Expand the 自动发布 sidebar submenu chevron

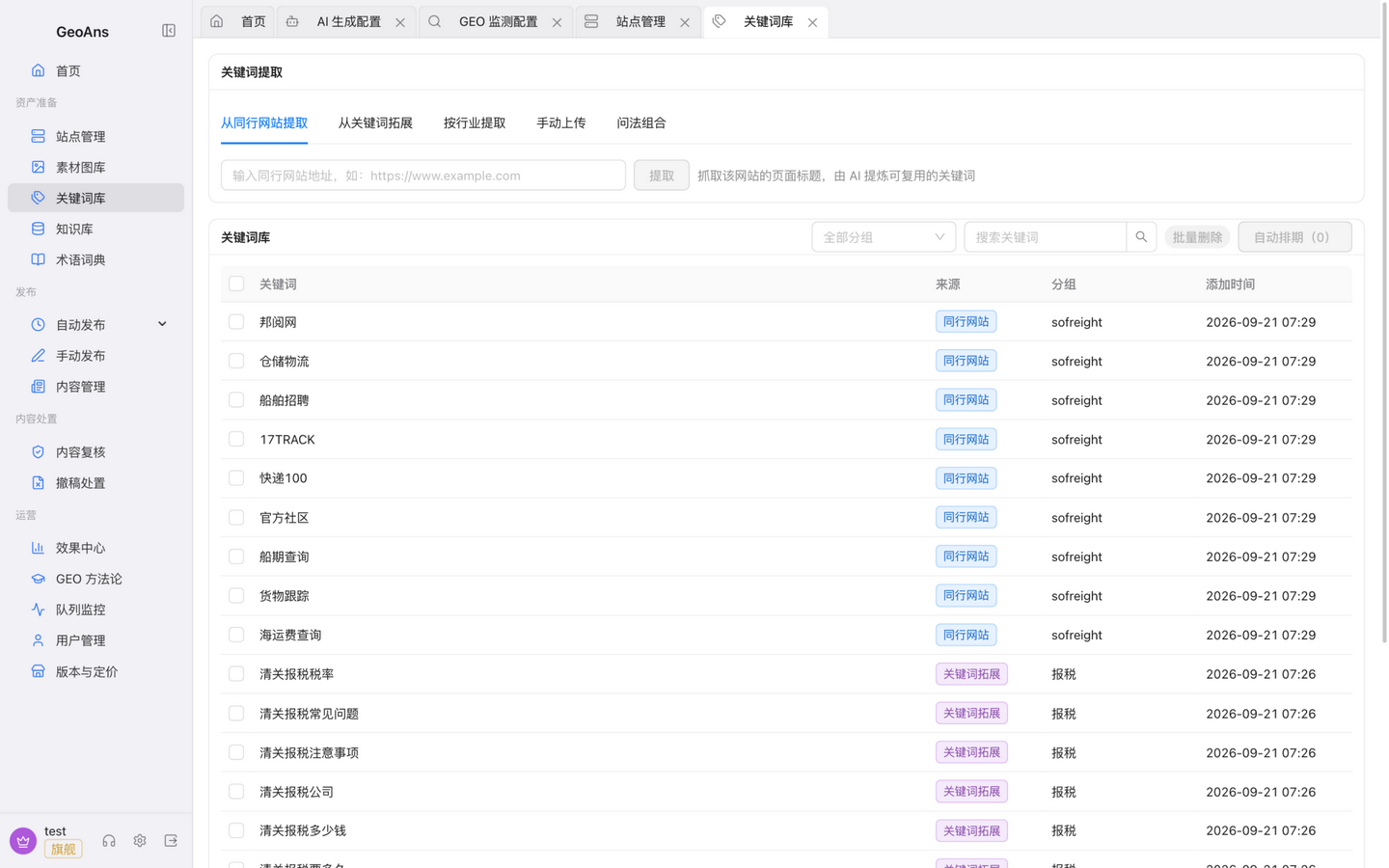click(162, 325)
